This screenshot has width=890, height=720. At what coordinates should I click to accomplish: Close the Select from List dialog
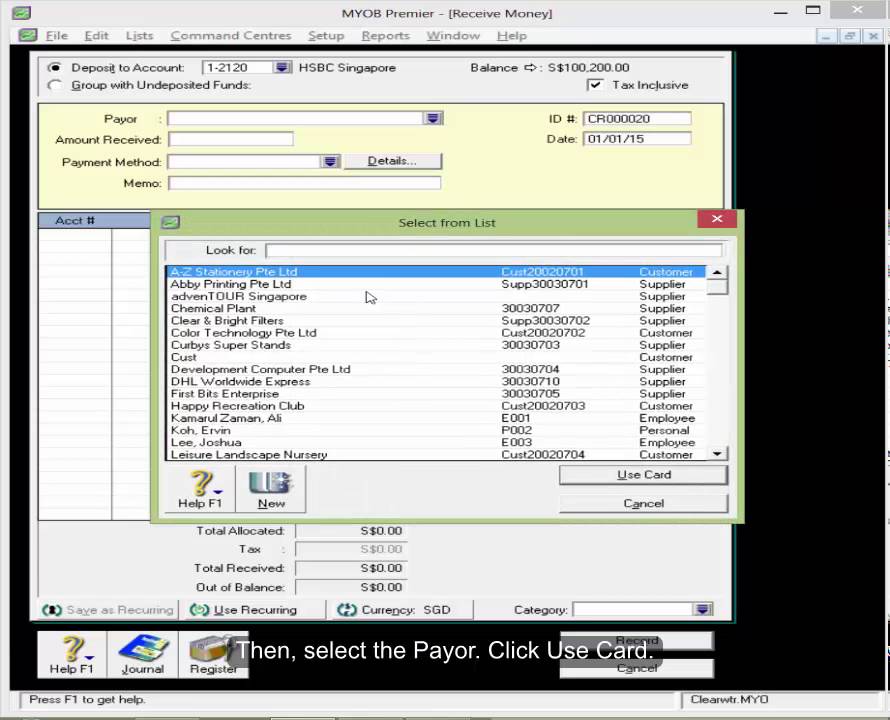[x=717, y=219]
